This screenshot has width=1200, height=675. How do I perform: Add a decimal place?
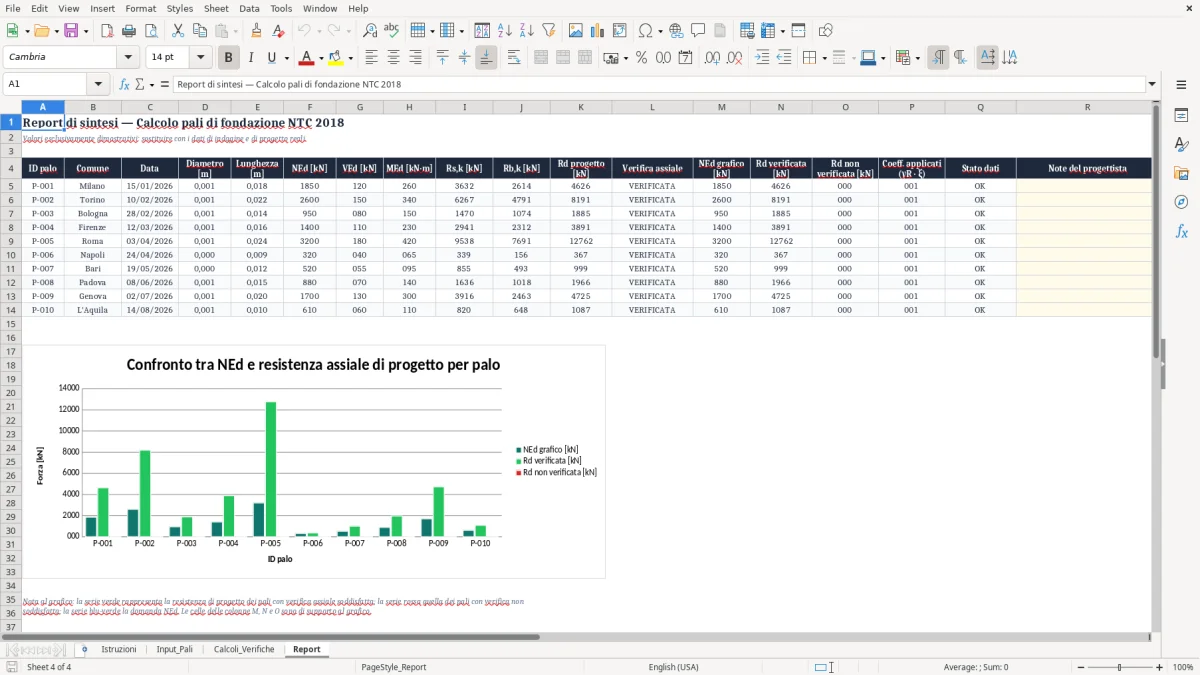pyautogui.click(x=713, y=58)
